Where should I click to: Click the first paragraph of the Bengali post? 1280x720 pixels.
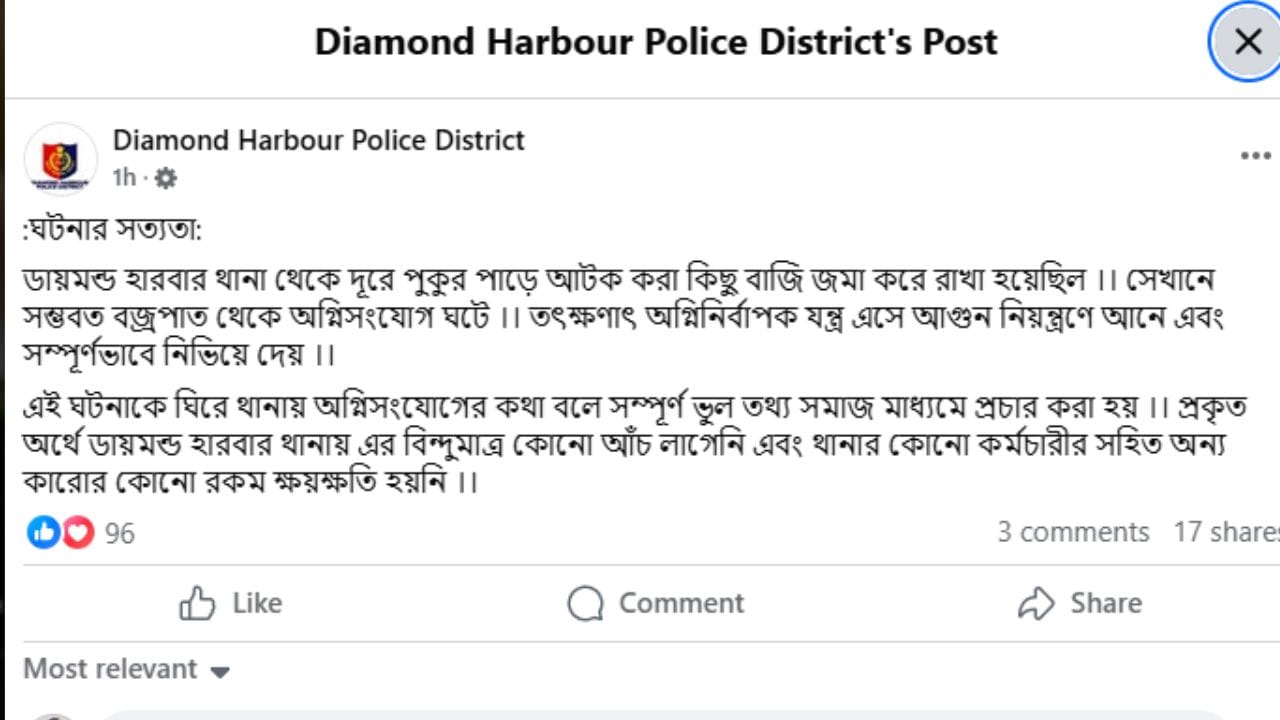tap(620, 316)
